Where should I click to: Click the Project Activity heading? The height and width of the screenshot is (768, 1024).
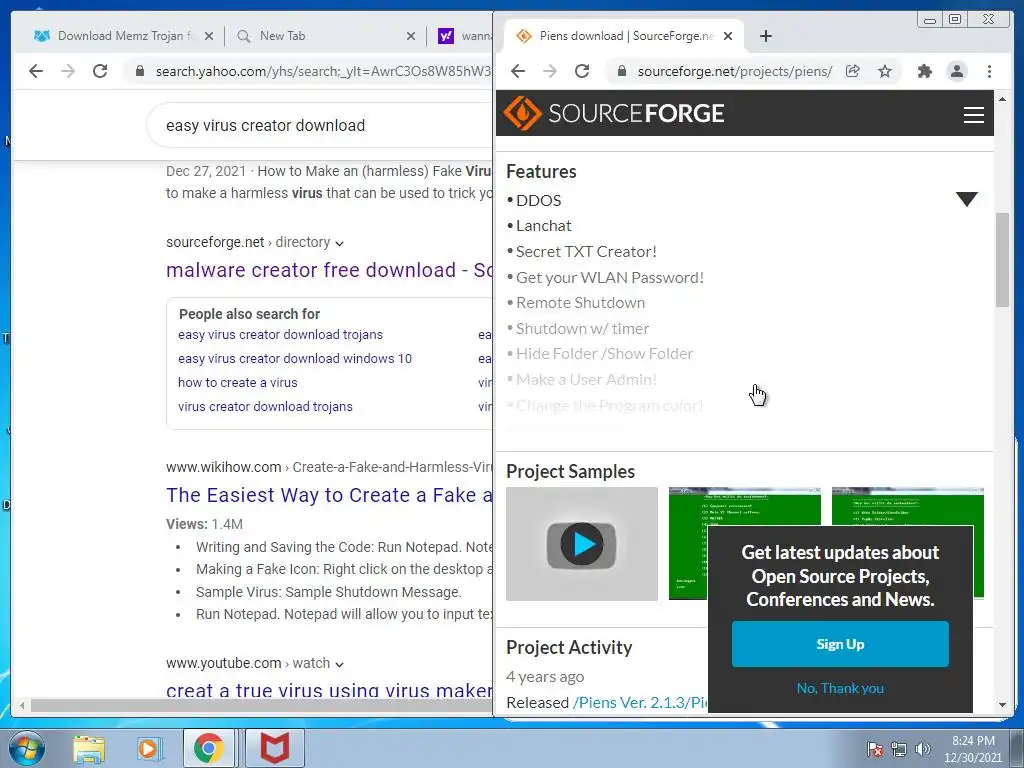569,647
